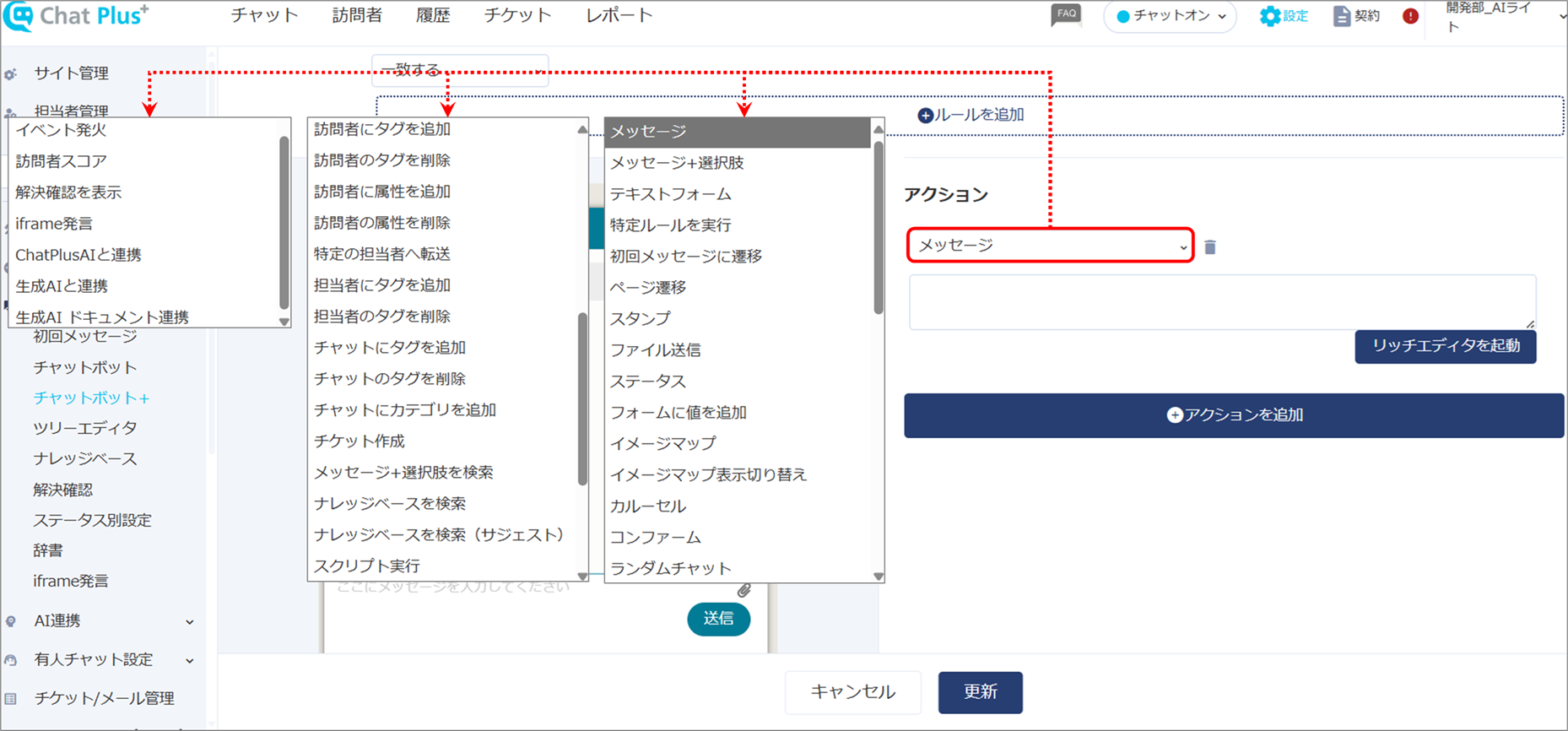This screenshot has width=1568, height=731.
Task: Open 辞書 in the sidebar
Action: coord(48,550)
